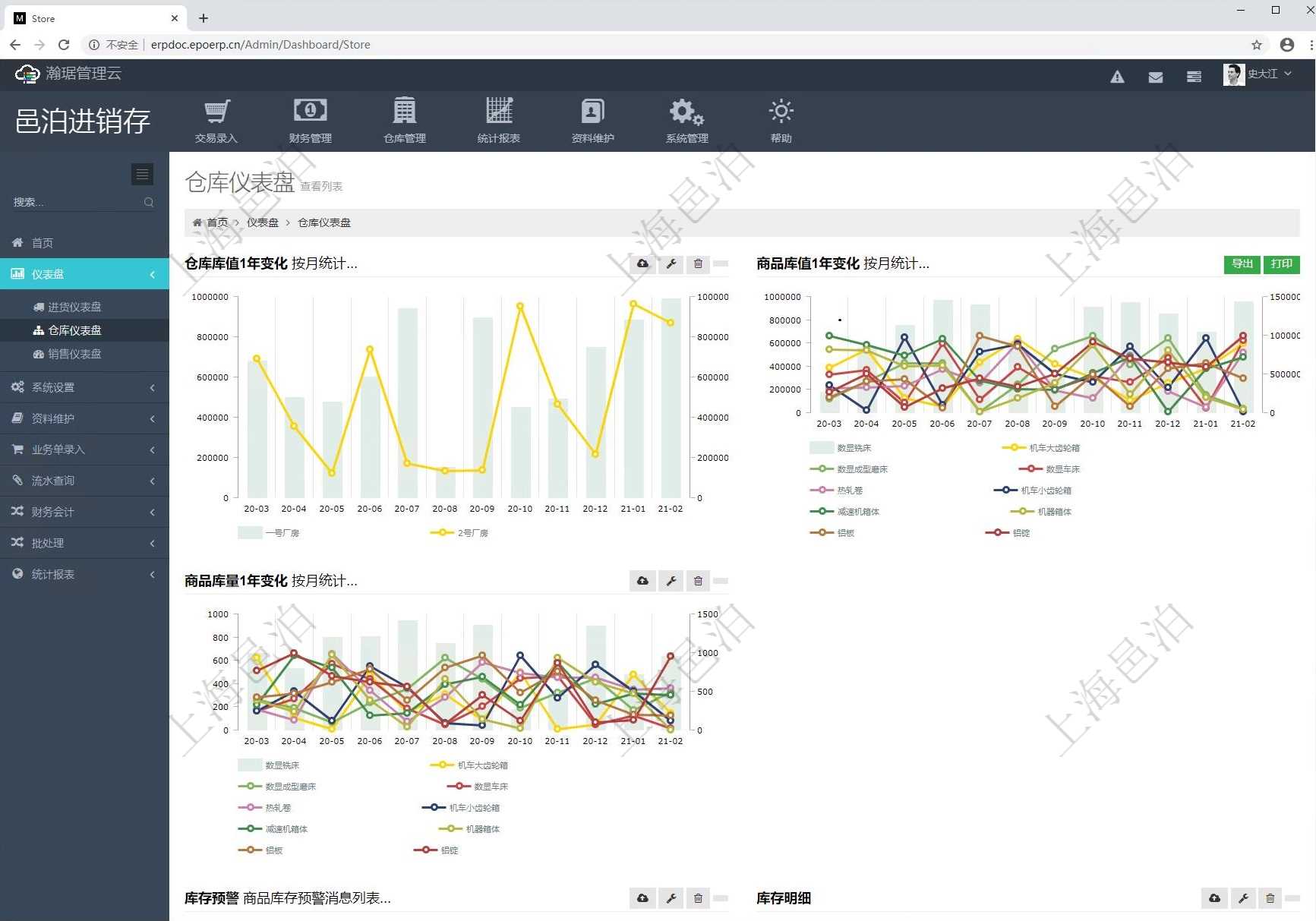
Task: Click wrench settings icon for 库存明细 panel
Action: click(1243, 898)
